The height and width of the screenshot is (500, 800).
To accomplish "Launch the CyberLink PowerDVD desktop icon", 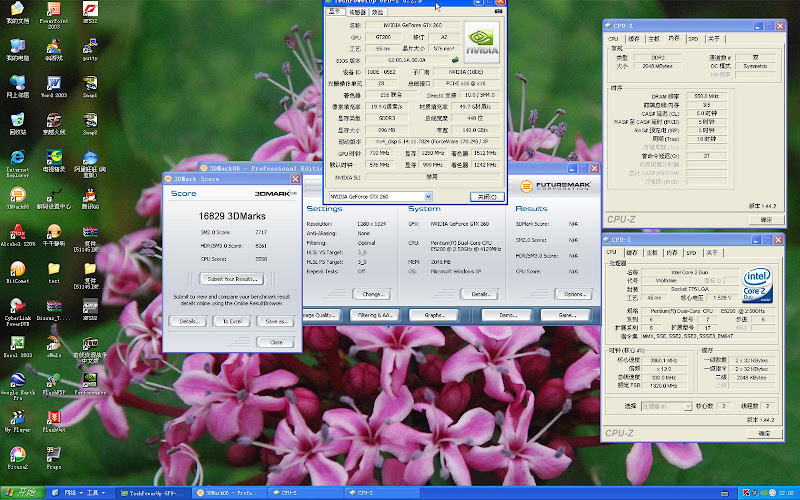I will coord(17,312).
